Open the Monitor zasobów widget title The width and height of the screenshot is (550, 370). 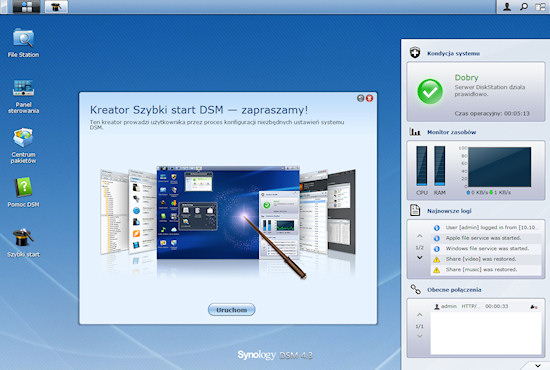click(x=451, y=132)
